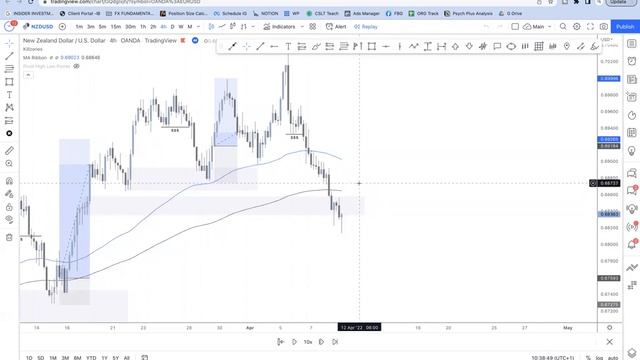Toggle visibility of Pivot High Low Points indicator

(76, 66)
